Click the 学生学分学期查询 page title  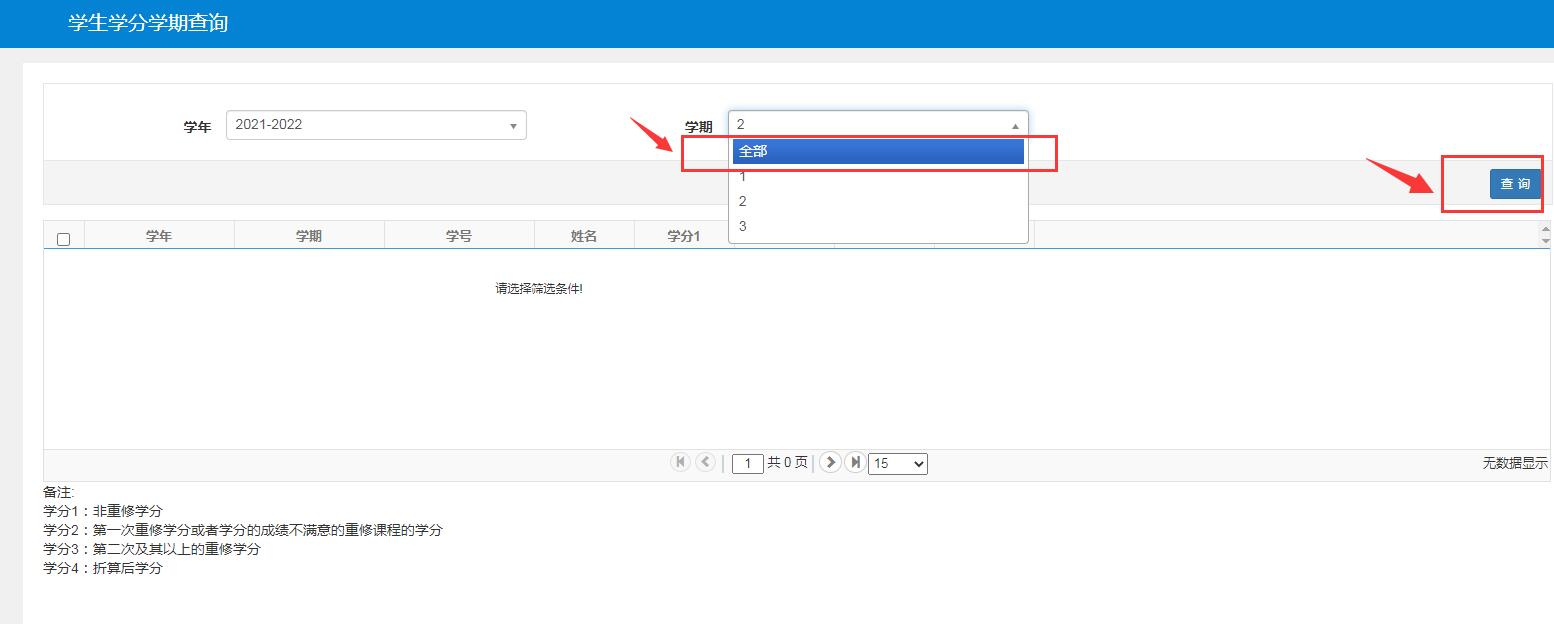pyautogui.click(x=148, y=23)
